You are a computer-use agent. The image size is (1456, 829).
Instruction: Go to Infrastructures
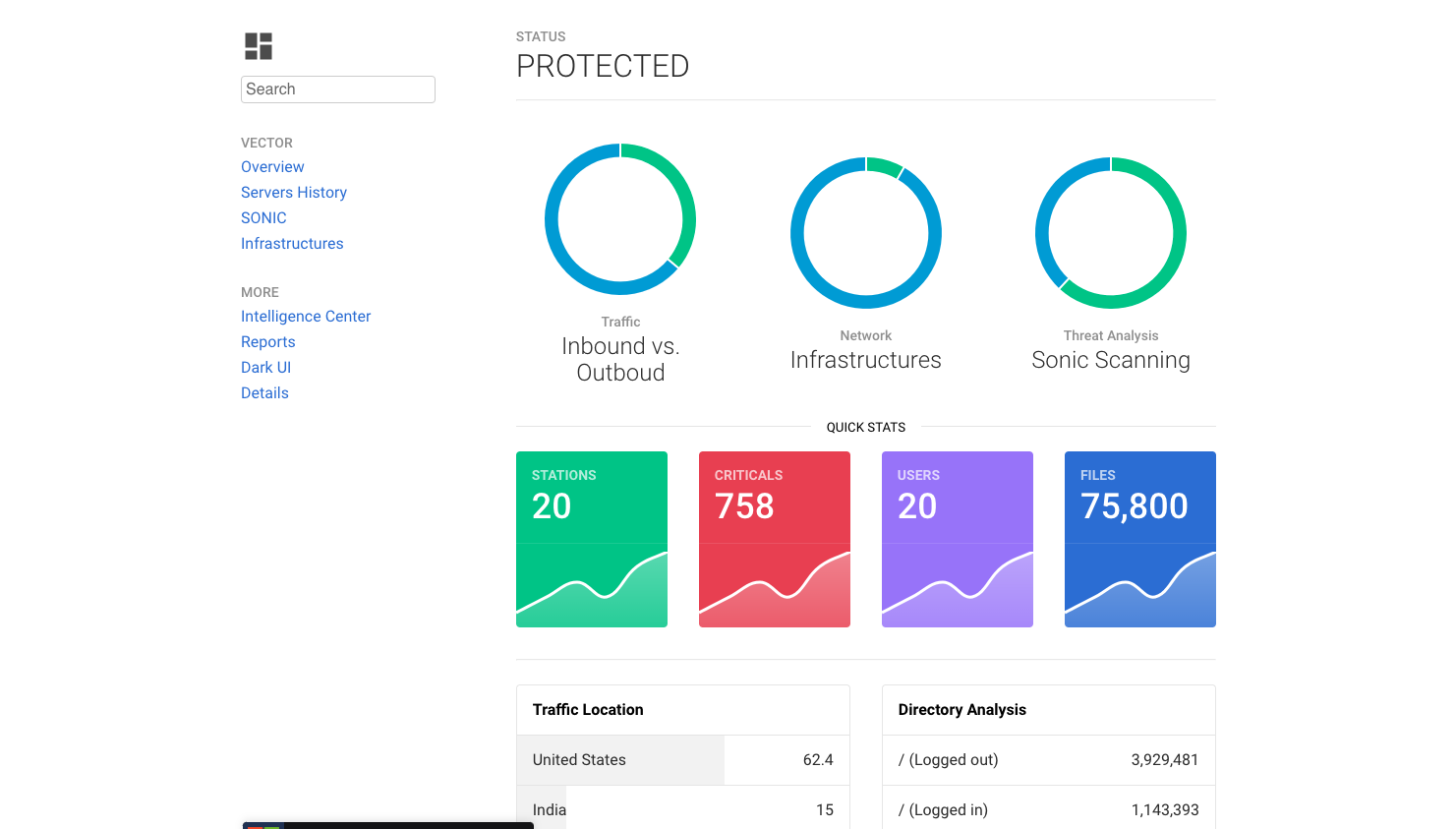(x=292, y=243)
